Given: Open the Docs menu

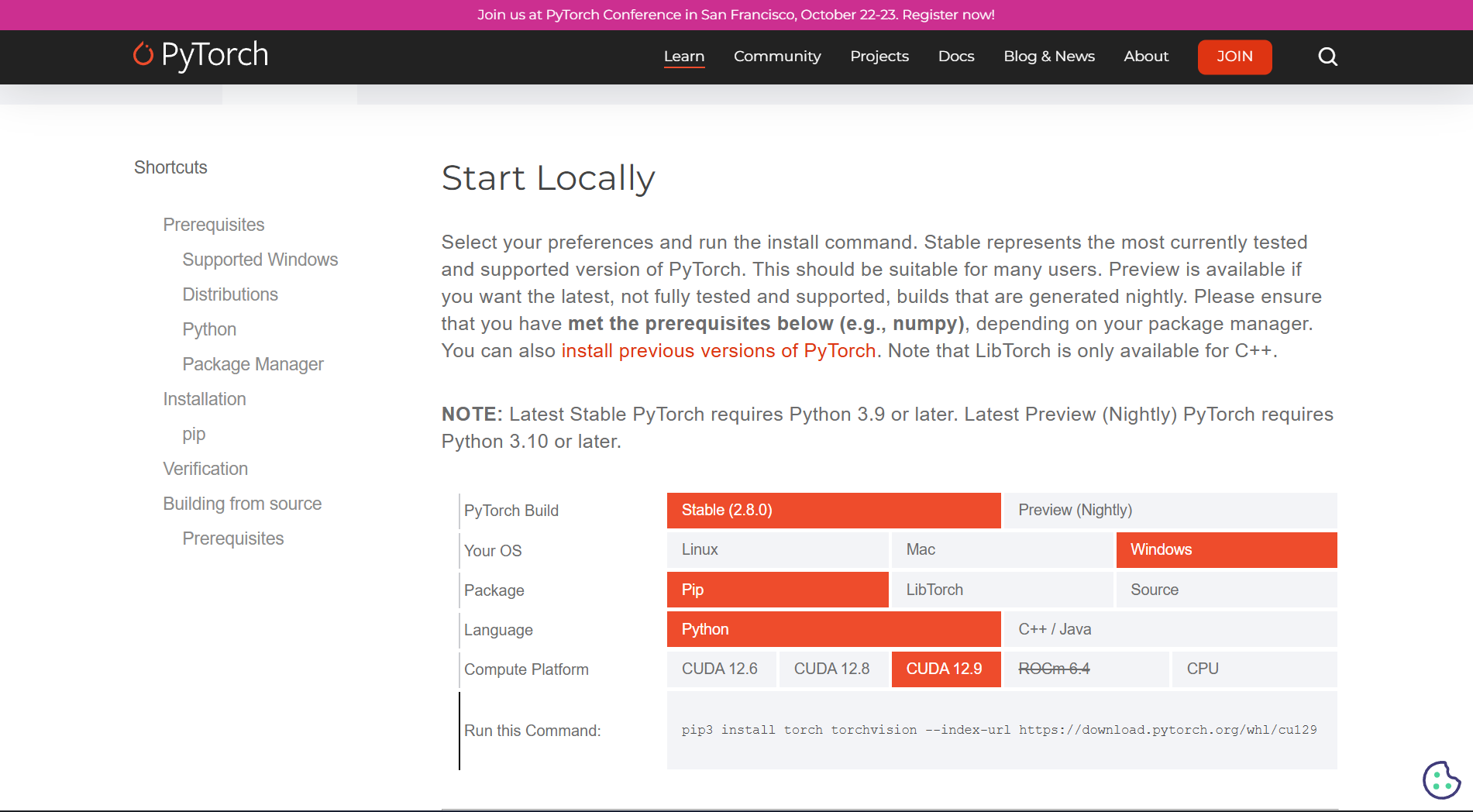Looking at the screenshot, I should 956,57.
